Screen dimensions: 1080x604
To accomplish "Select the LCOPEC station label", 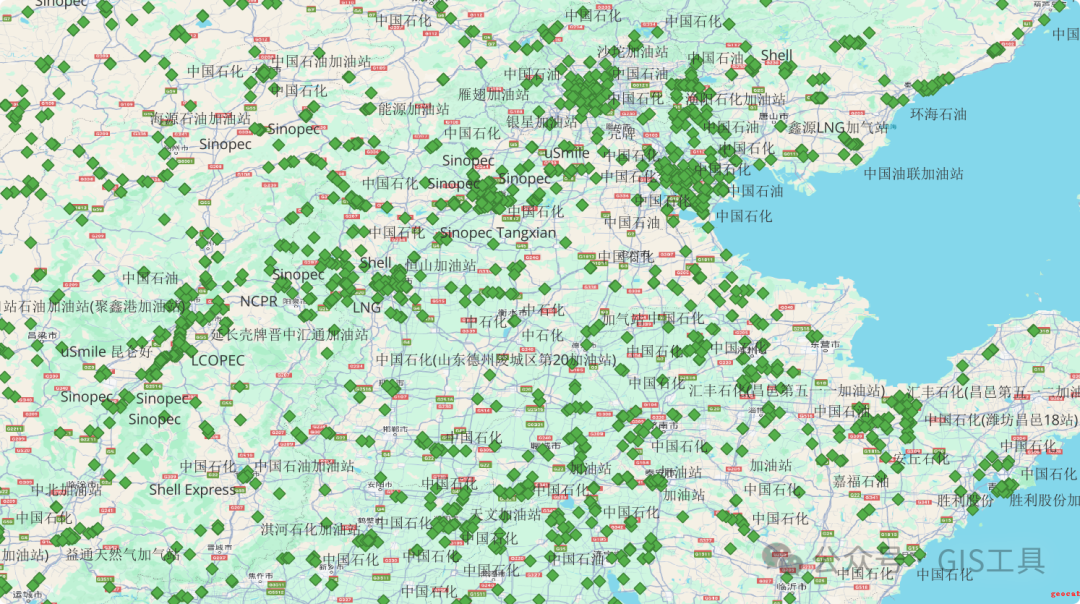I will click(218, 360).
